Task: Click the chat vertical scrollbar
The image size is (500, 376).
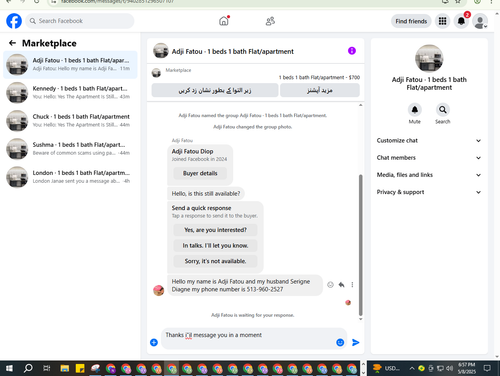Action: click(360, 245)
